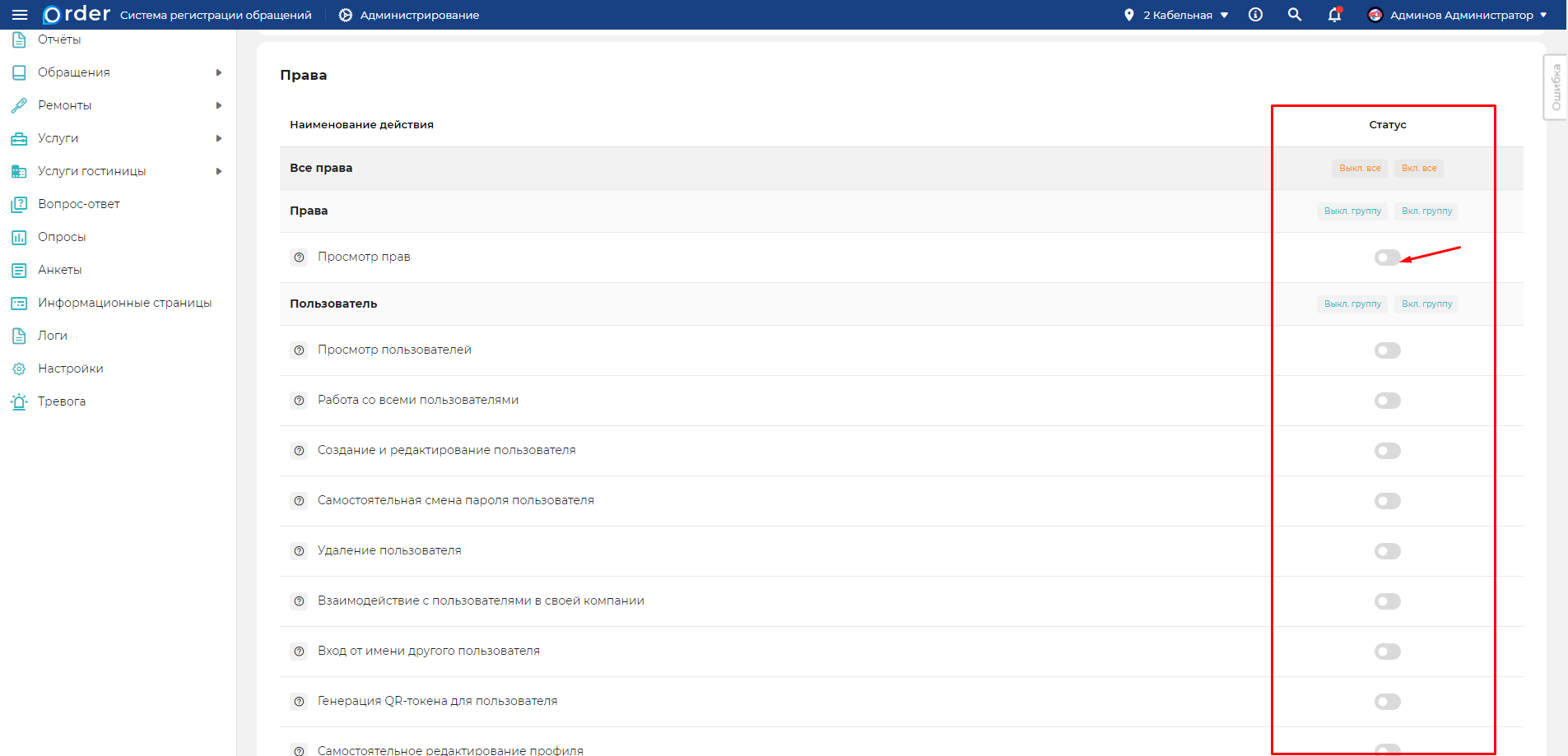Open search with magnifier icon
The image size is (1568, 756).
1295,15
